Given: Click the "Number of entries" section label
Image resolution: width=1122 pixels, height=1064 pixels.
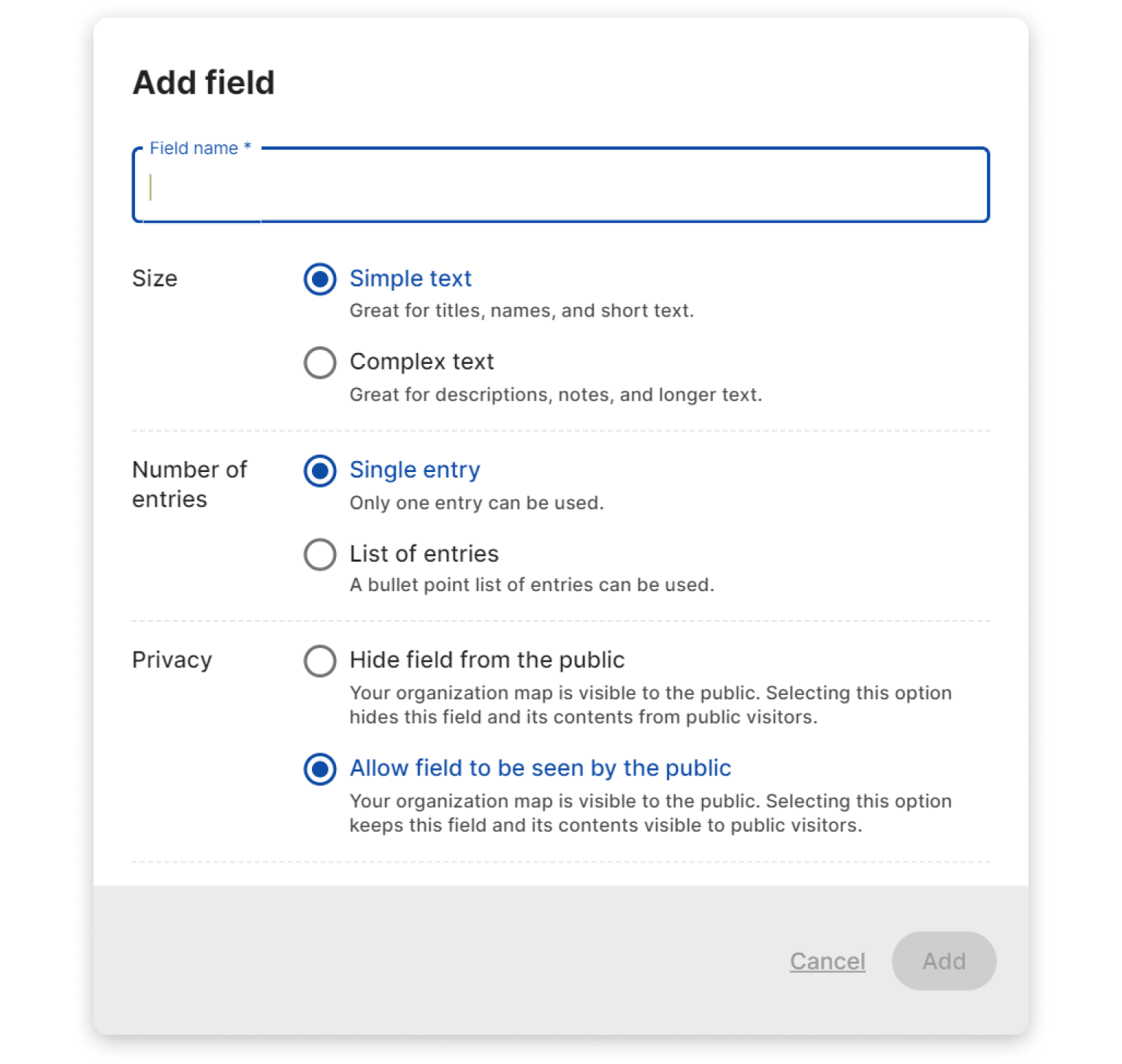Looking at the screenshot, I should (x=189, y=484).
